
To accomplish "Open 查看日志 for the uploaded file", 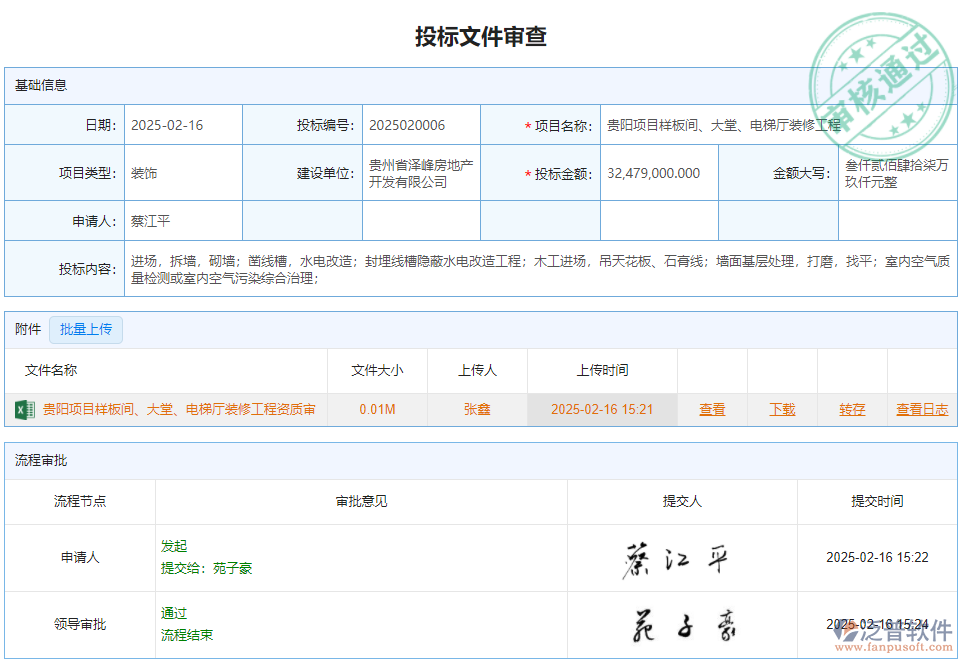I will click(922, 409).
